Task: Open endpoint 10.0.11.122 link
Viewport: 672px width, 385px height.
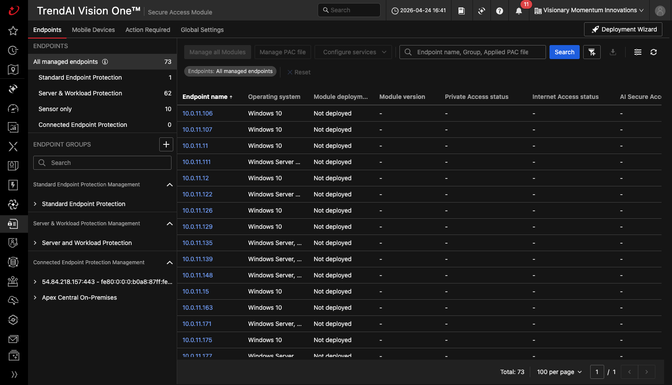Action: (197, 194)
